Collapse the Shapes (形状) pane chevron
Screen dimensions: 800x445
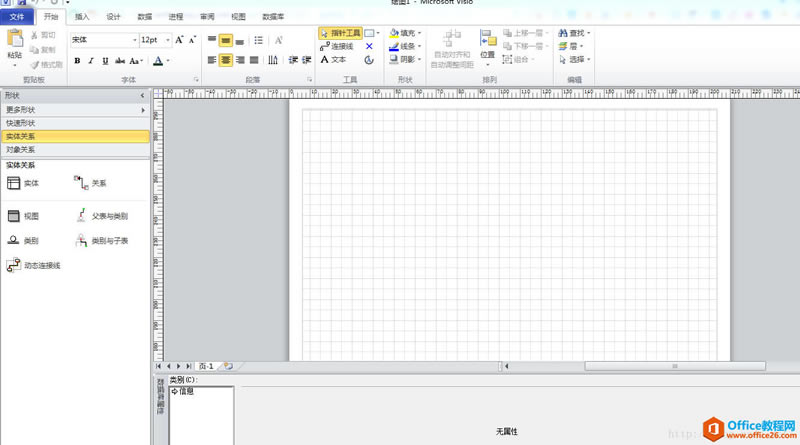142,95
